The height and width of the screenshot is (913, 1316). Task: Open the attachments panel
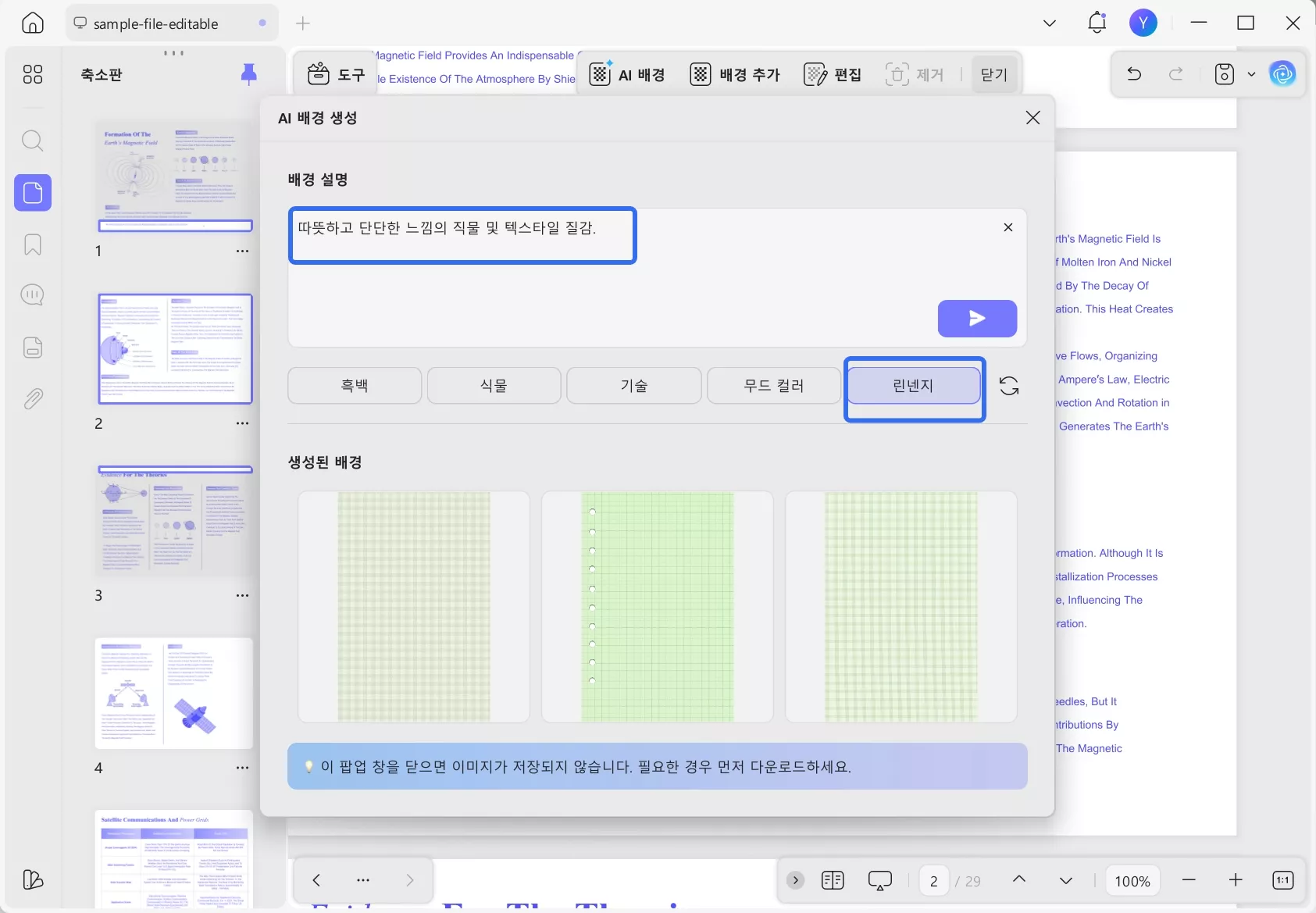click(x=32, y=398)
